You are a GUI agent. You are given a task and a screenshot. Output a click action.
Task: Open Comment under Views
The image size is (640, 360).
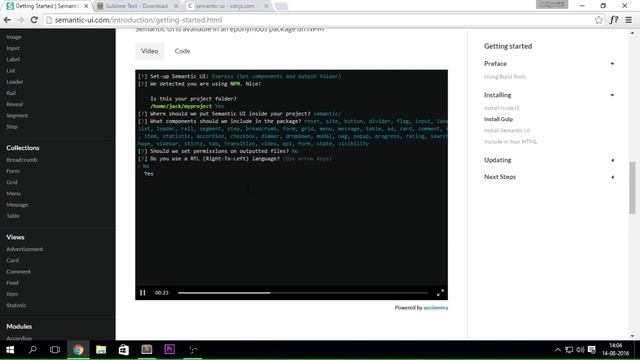(18, 272)
